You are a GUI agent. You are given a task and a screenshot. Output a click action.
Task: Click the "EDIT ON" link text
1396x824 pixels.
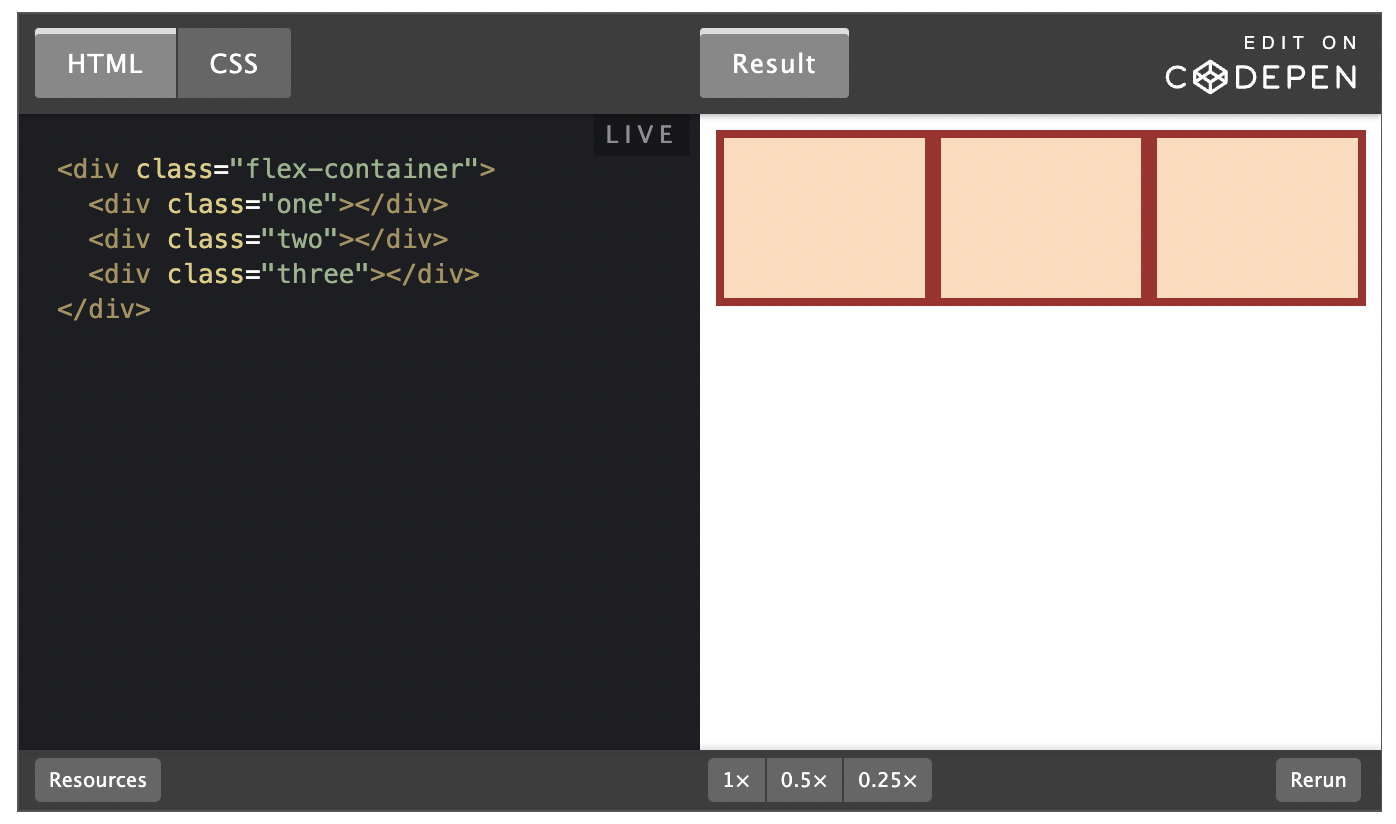click(1300, 43)
